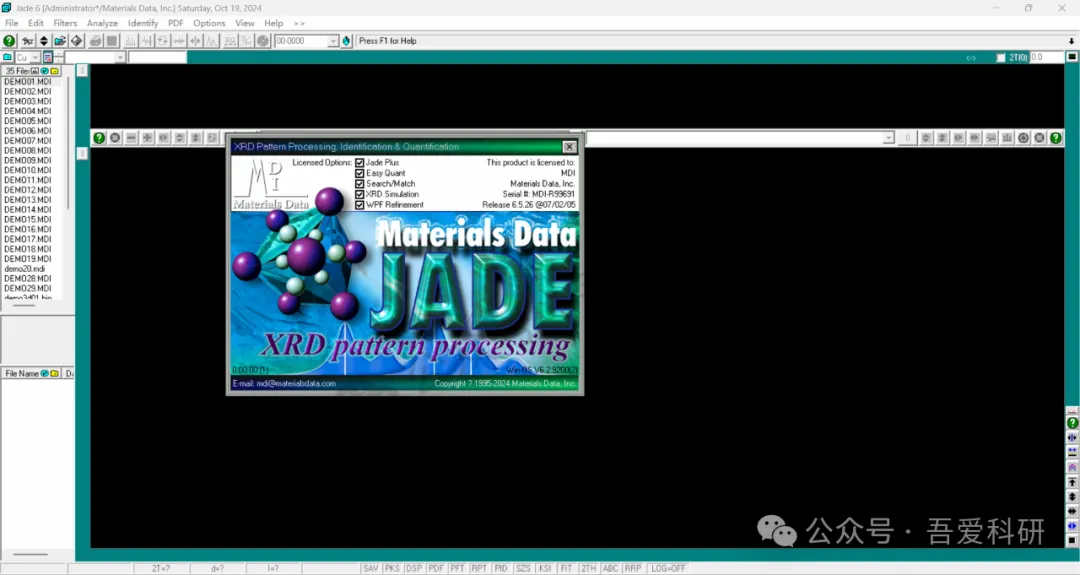Click the green Help icon in main toolbar

tap(9, 41)
